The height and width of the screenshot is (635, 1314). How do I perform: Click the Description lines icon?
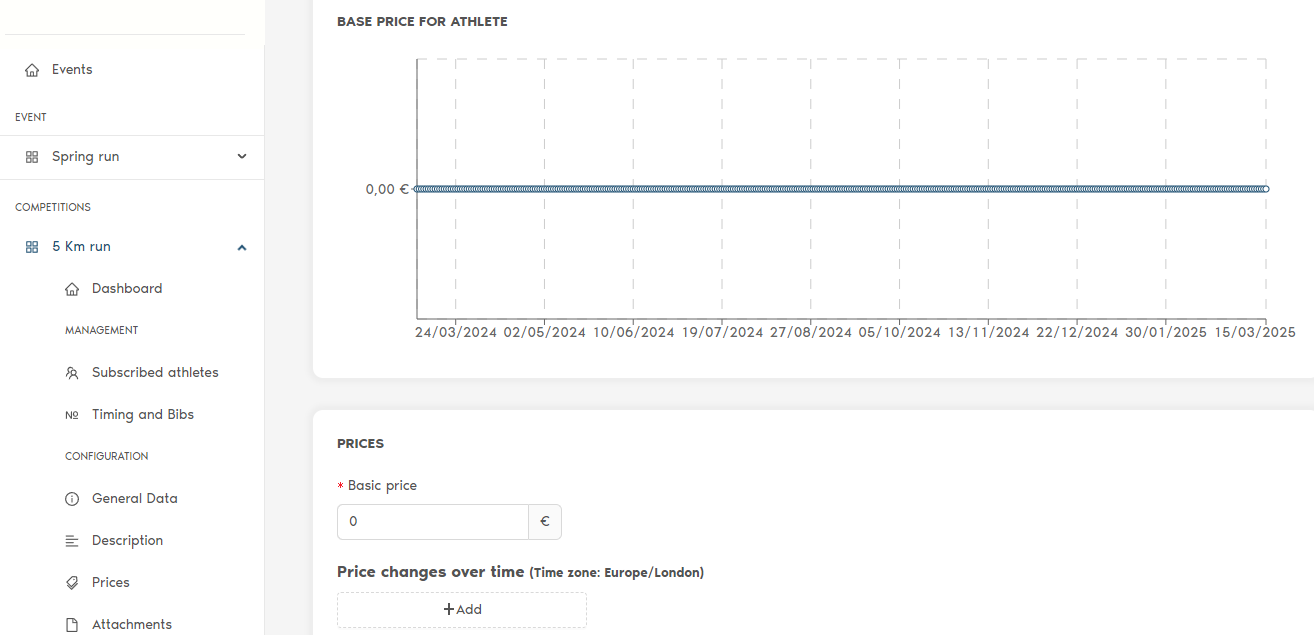[72, 541]
